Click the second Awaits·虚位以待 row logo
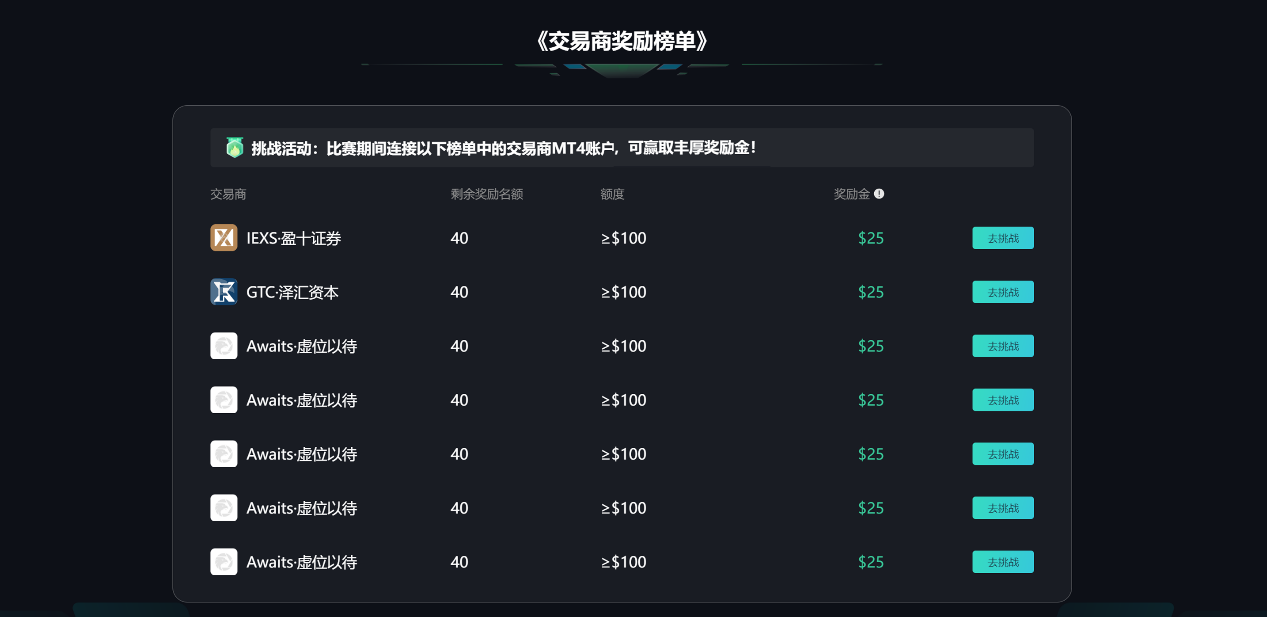The height and width of the screenshot is (617, 1267). click(x=224, y=400)
